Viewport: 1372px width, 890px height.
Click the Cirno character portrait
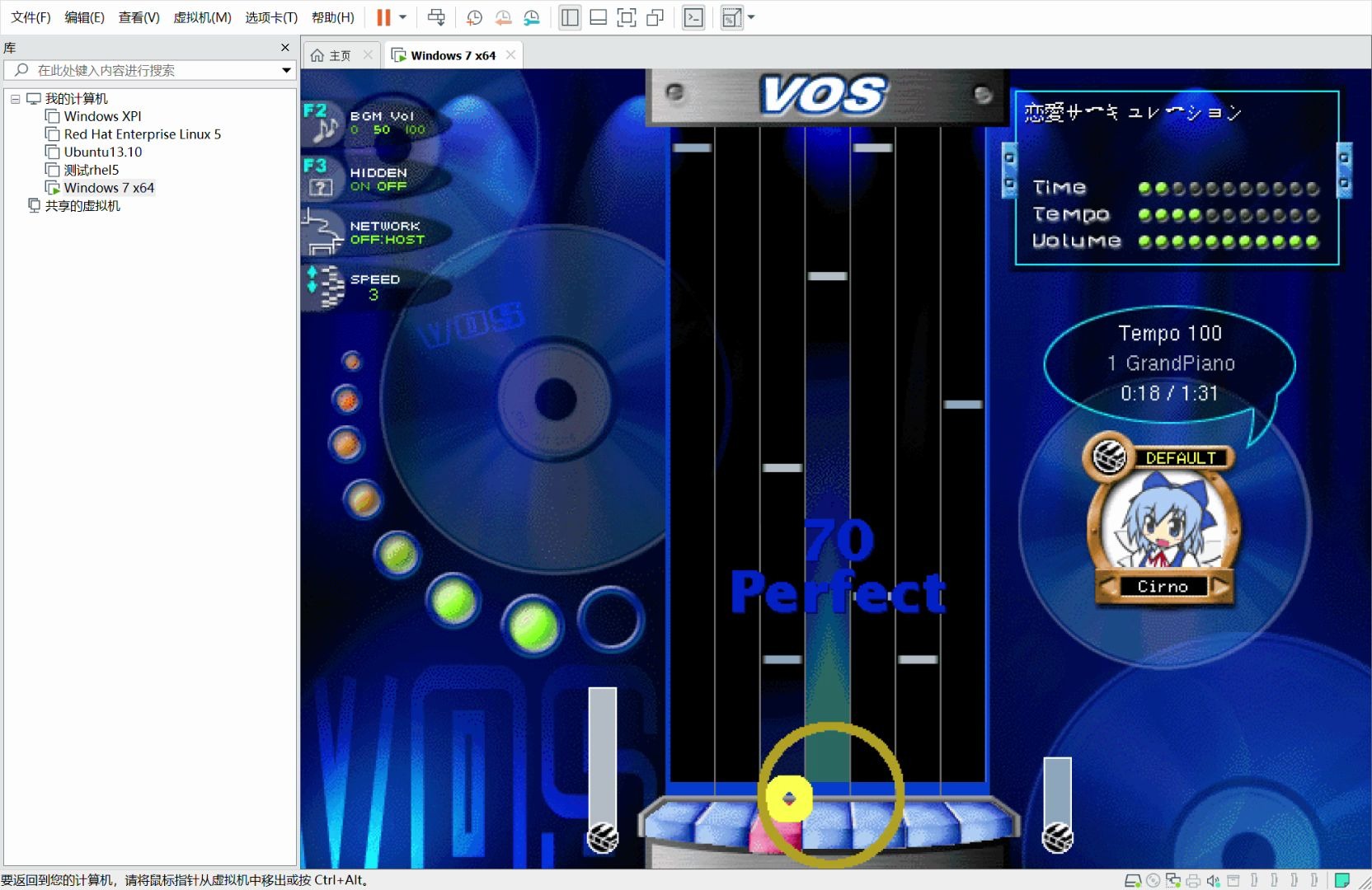(x=1163, y=521)
